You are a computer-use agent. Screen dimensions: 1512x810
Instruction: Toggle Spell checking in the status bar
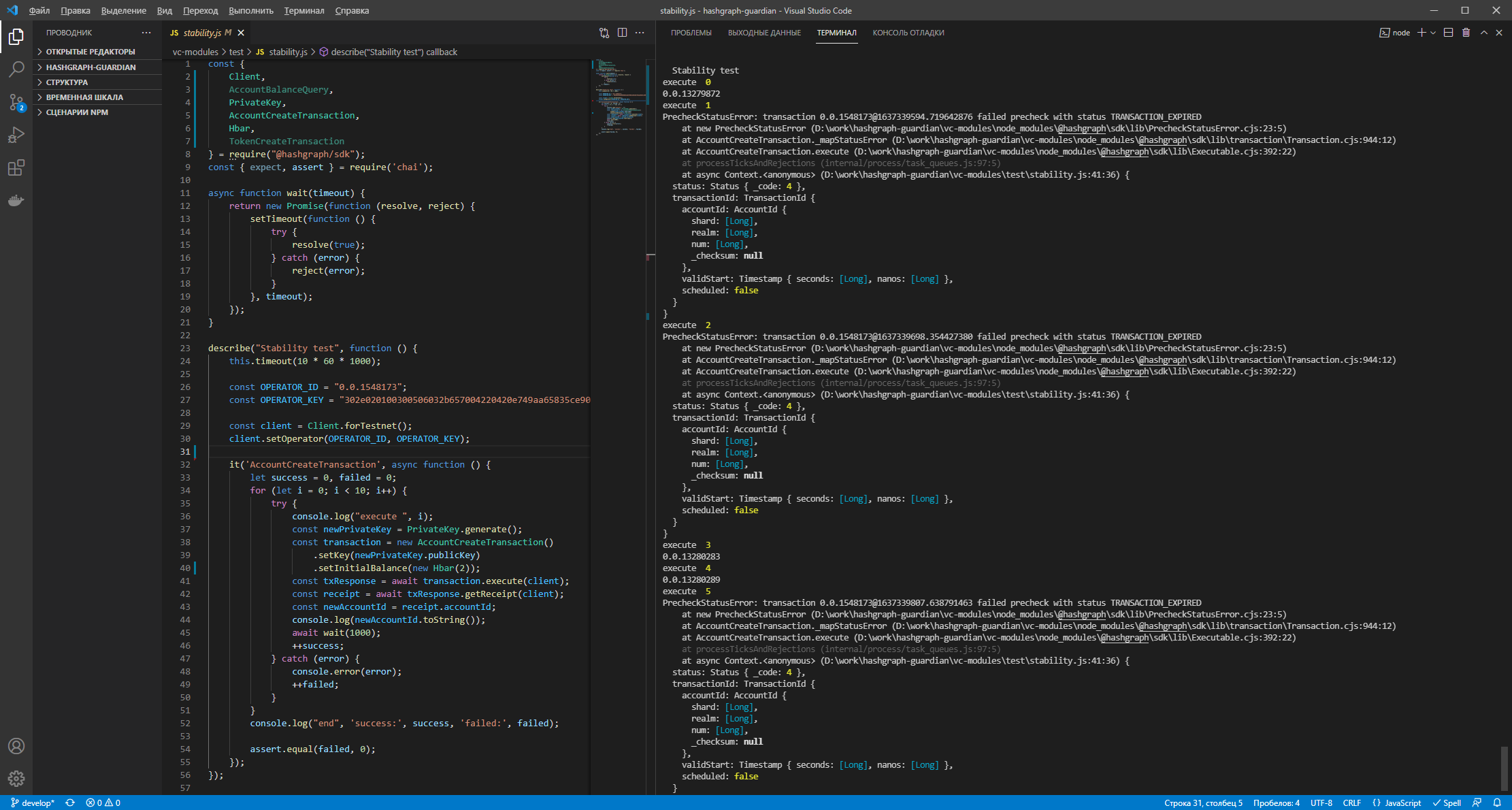pyautogui.click(x=1448, y=803)
